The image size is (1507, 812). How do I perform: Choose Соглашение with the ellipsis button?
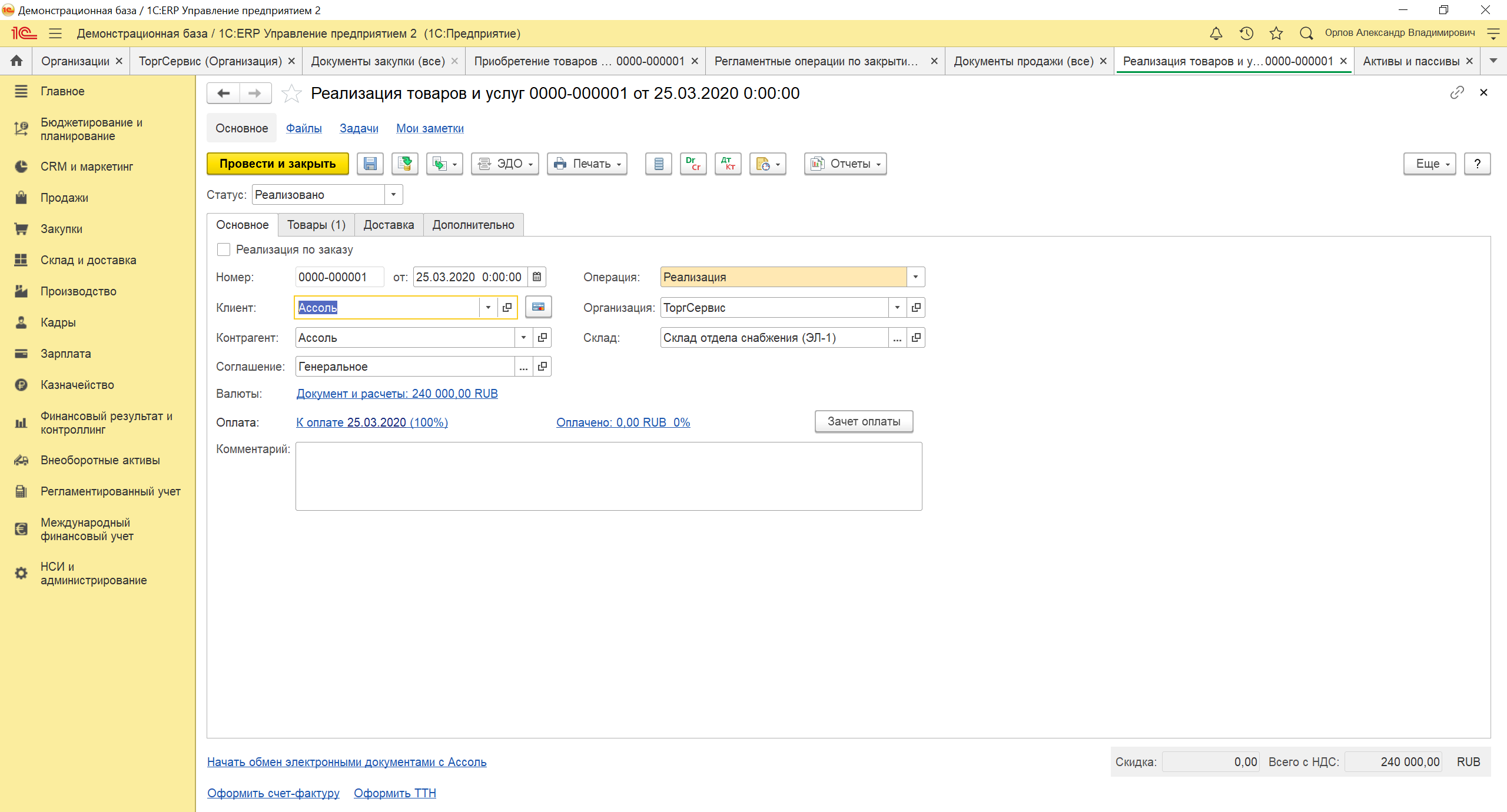coord(523,366)
